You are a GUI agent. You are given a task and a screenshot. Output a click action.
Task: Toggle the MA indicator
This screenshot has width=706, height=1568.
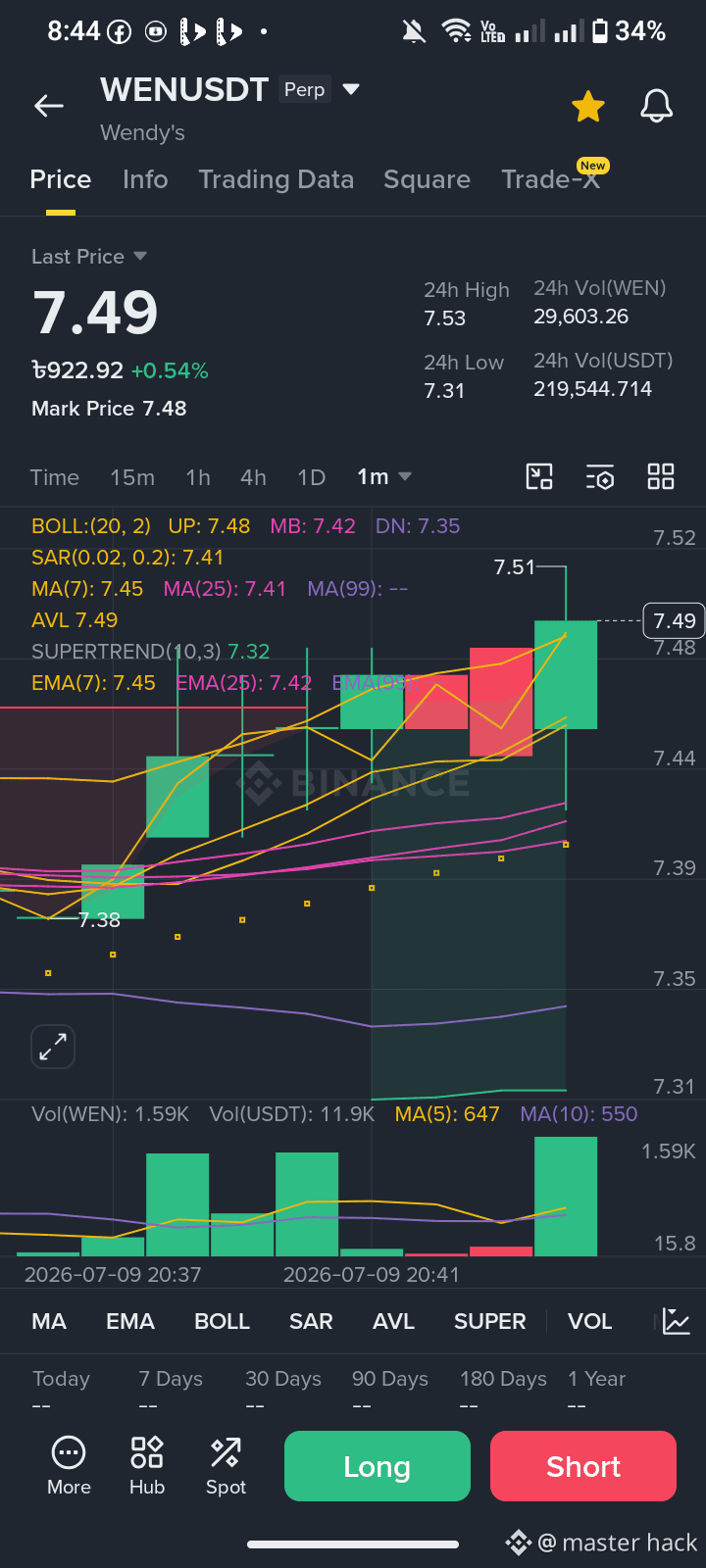point(49,1321)
